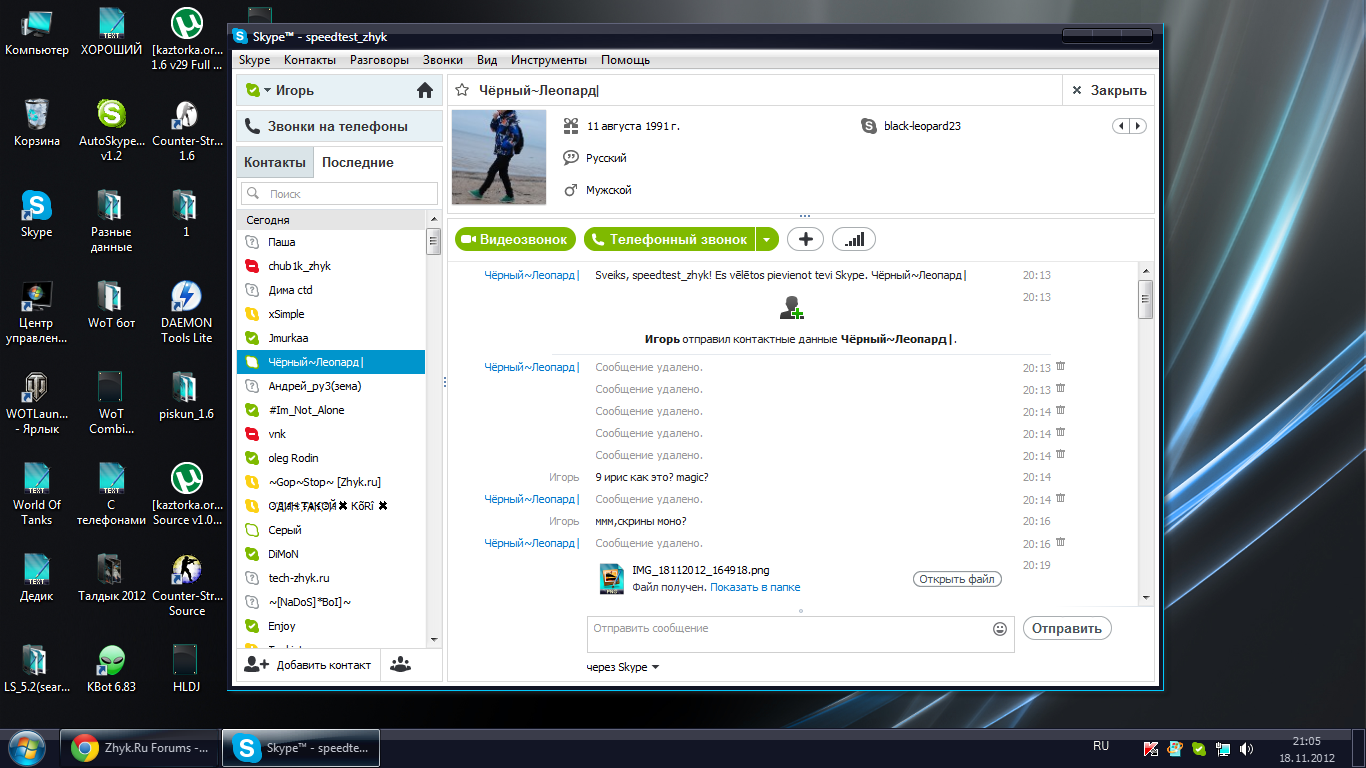Screen dimensions: 1366x768
Task: Click RU language indicator in taskbar
Action: click(x=1101, y=746)
